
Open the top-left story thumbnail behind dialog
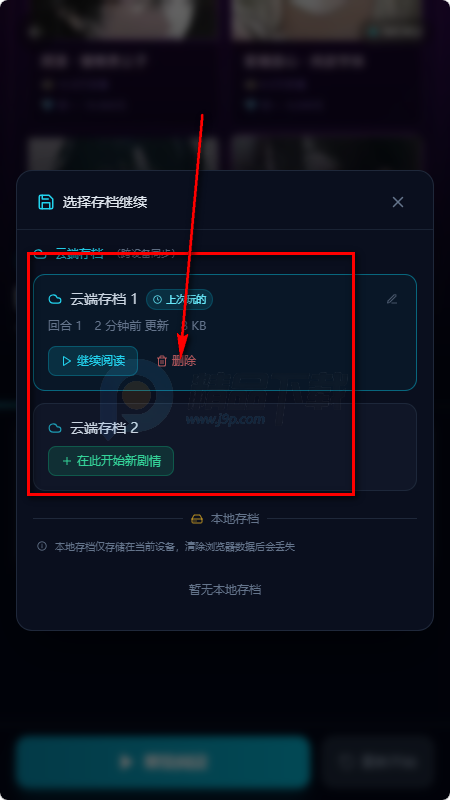(x=123, y=19)
